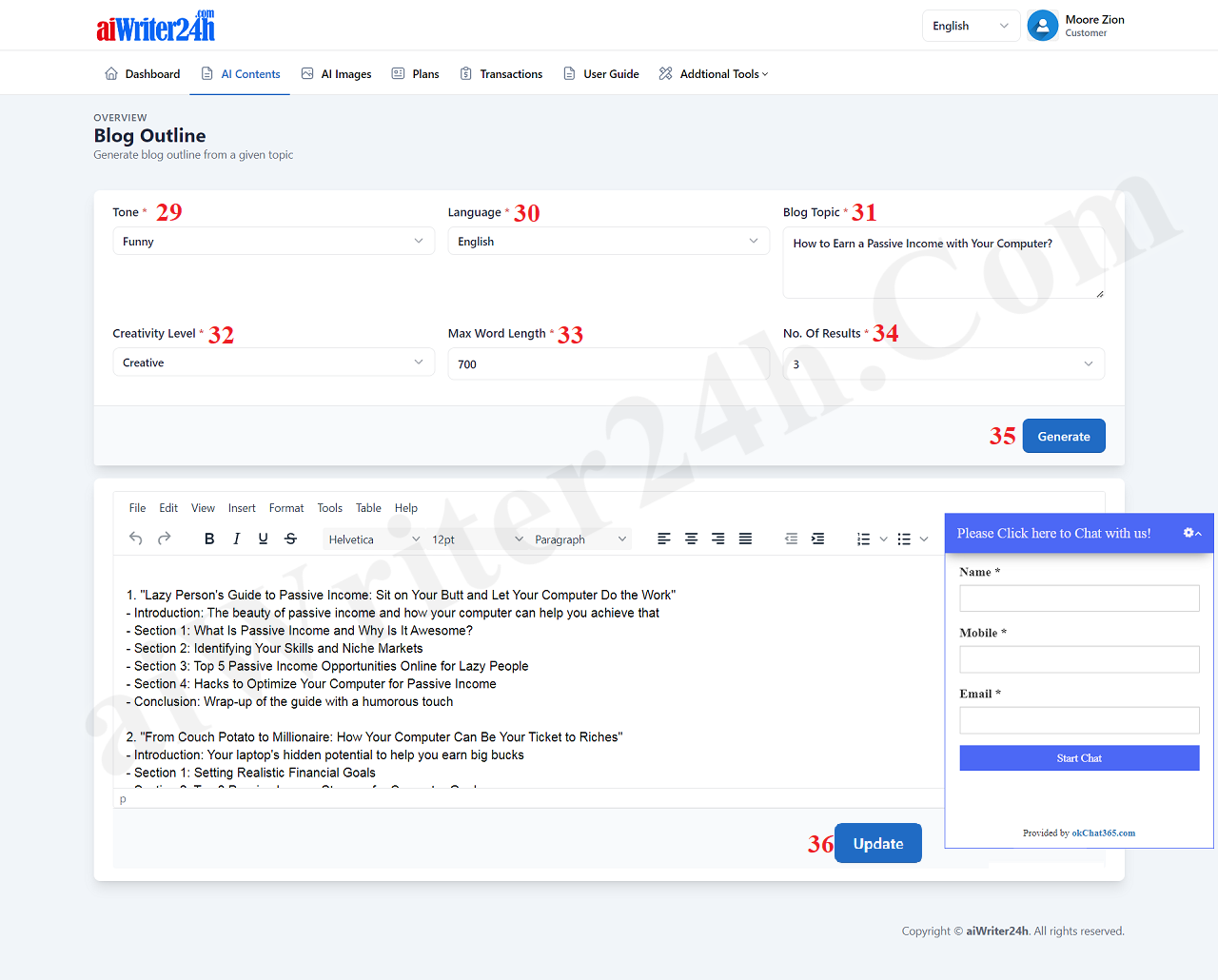The height and width of the screenshot is (980, 1218).
Task: Insert a numbered list
Action: [x=863, y=539]
